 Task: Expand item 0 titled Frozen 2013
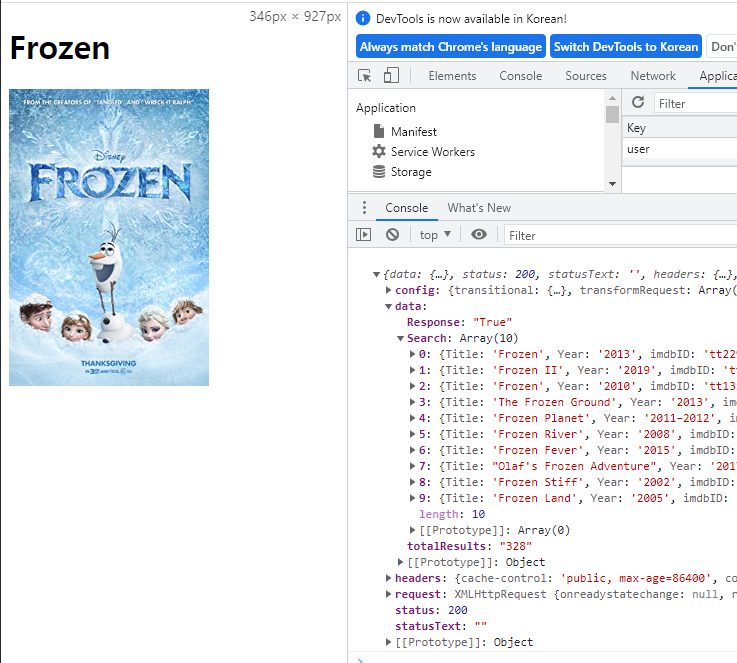coord(412,354)
